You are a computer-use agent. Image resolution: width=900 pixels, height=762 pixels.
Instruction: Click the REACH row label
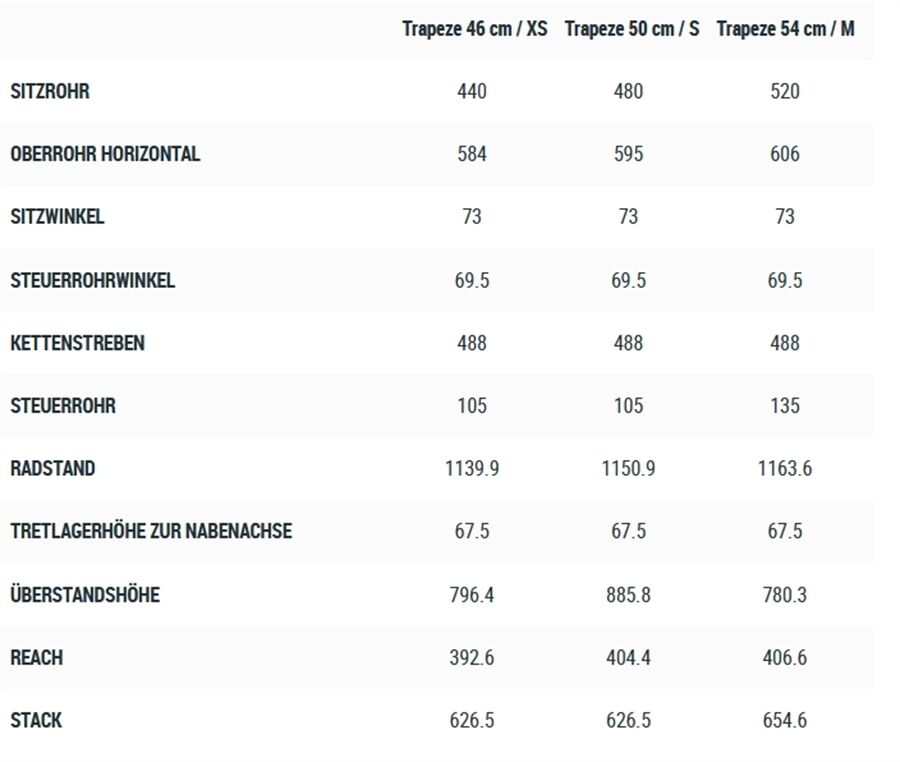click(37, 657)
